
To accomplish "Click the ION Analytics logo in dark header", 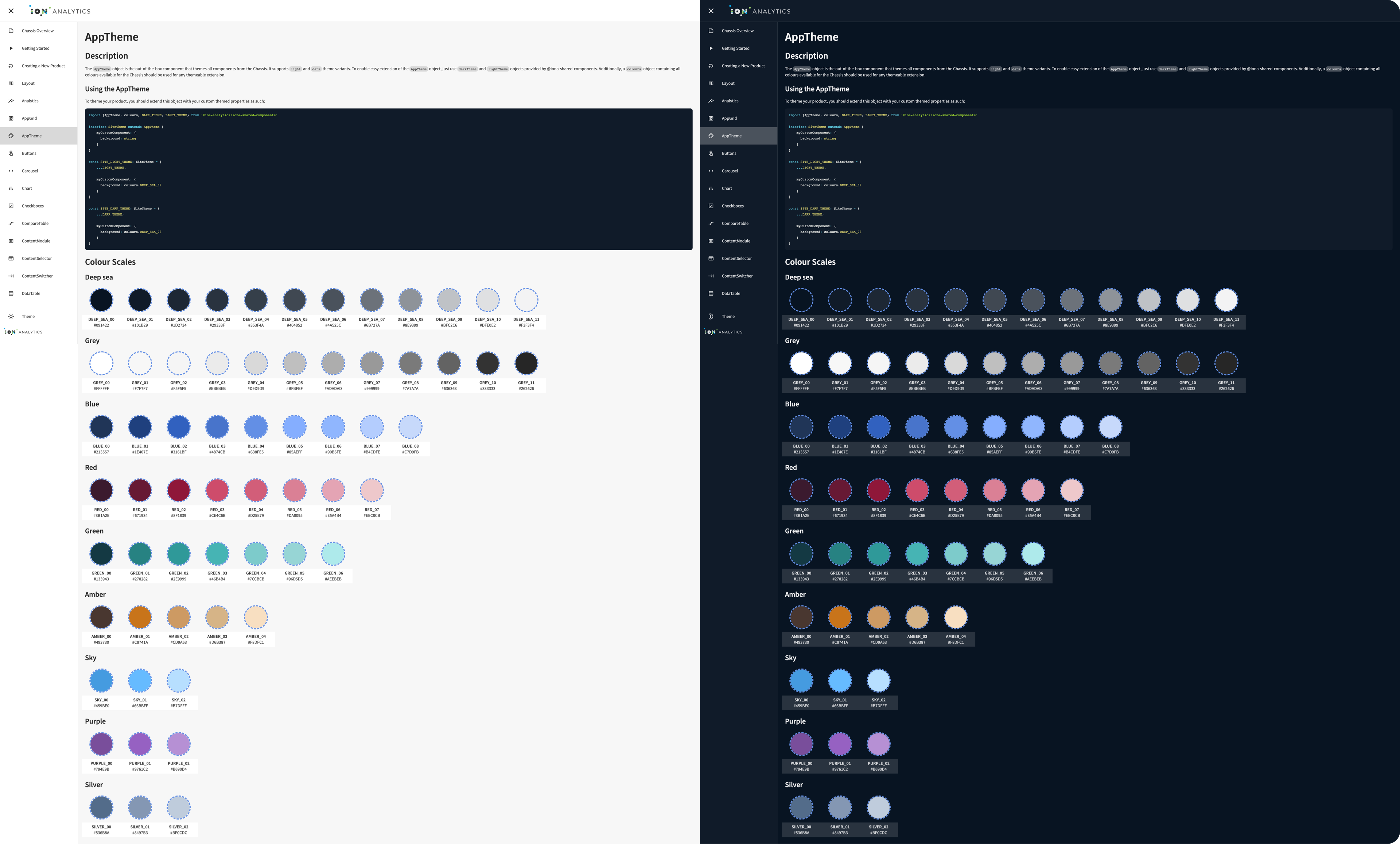I will tap(760, 11).
